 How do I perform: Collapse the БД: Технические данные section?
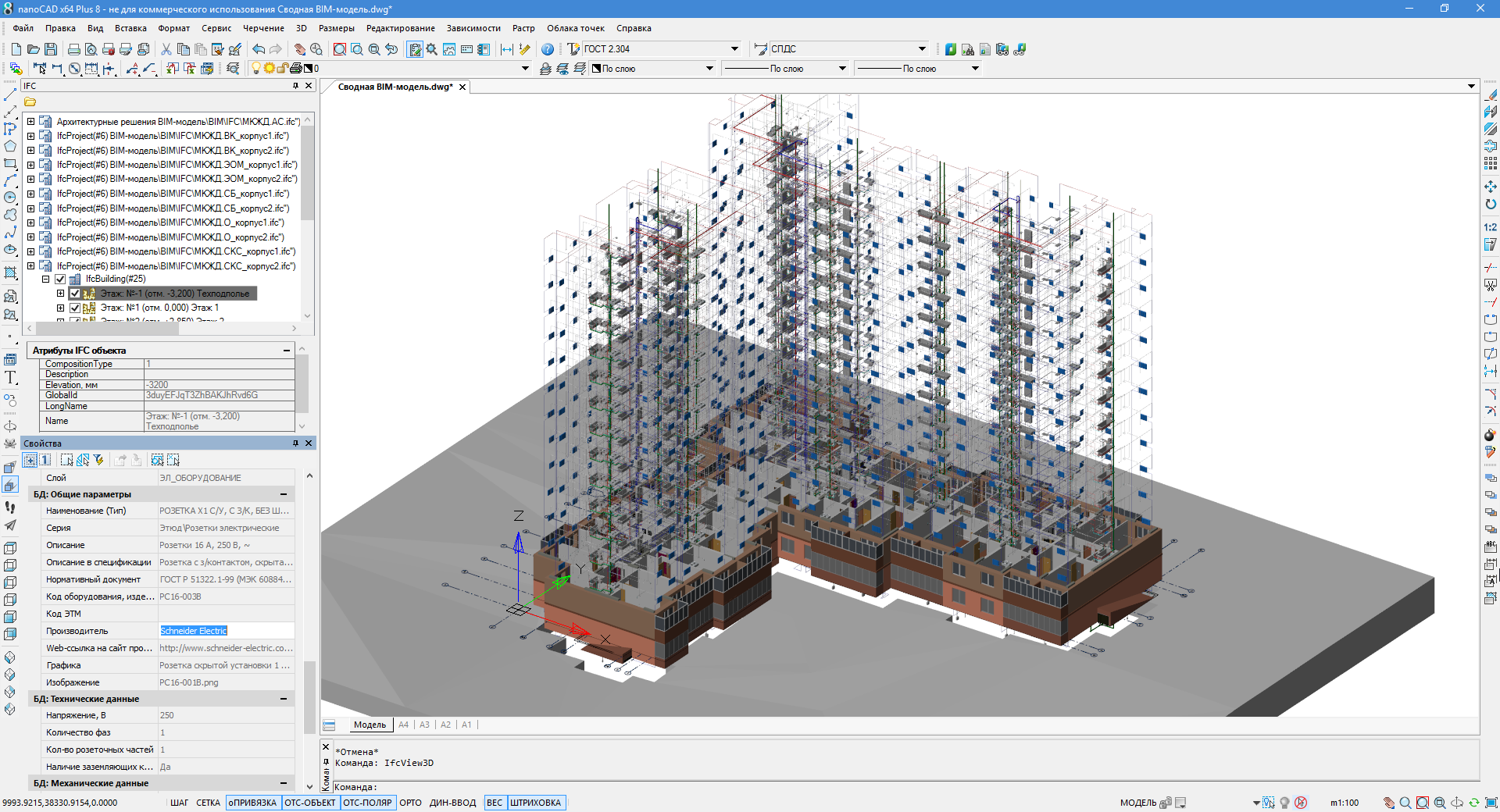pos(283,699)
